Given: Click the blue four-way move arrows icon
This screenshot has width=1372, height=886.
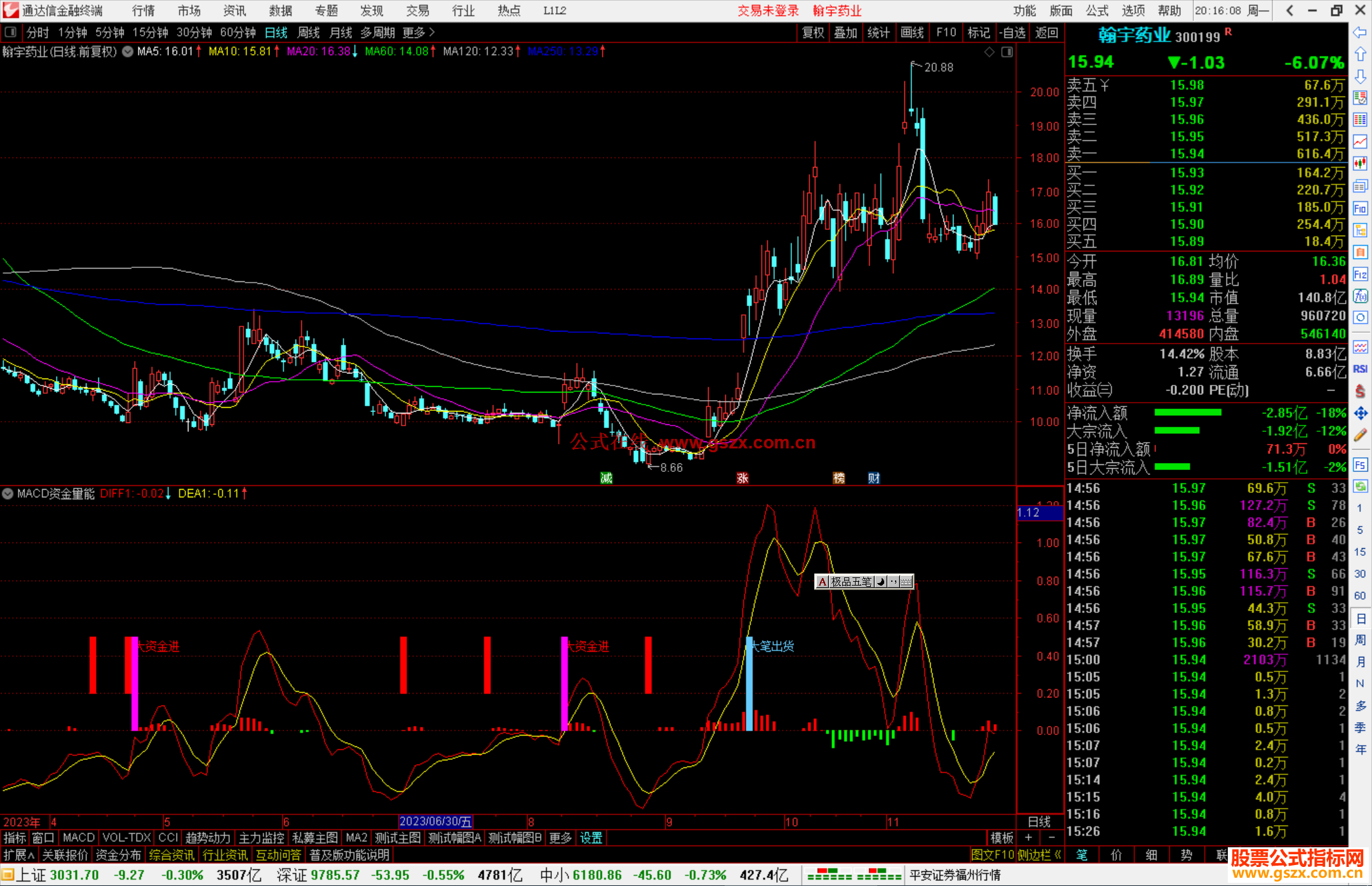Looking at the screenshot, I should click(x=1360, y=413).
